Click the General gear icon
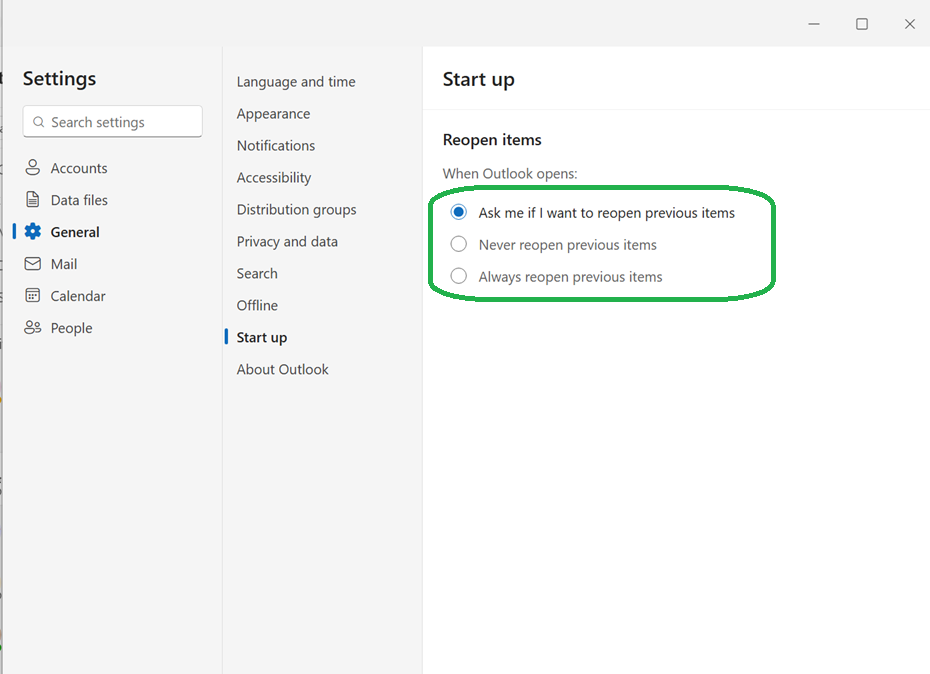The image size is (930, 674). tap(33, 231)
